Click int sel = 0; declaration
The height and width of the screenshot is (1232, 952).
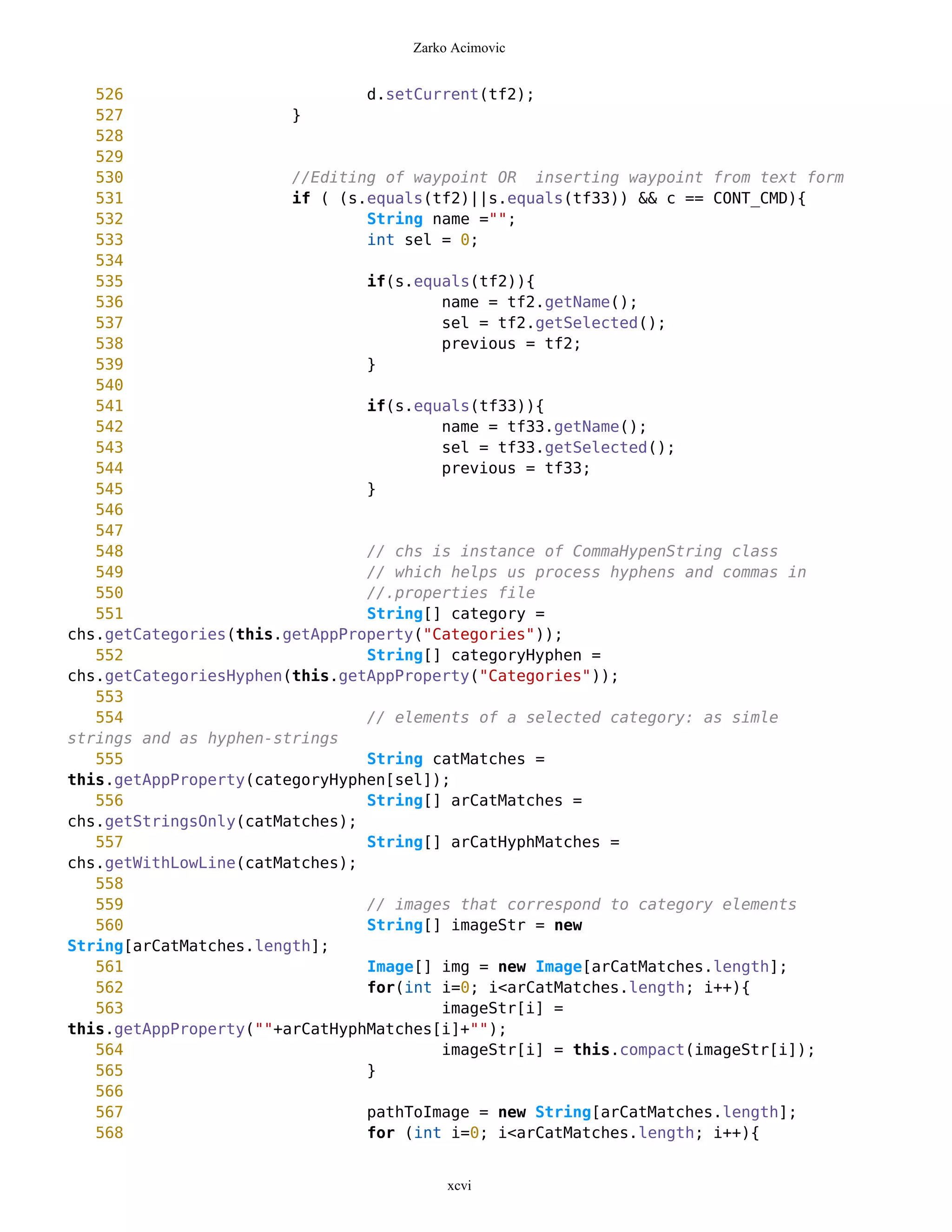point(423,240)
